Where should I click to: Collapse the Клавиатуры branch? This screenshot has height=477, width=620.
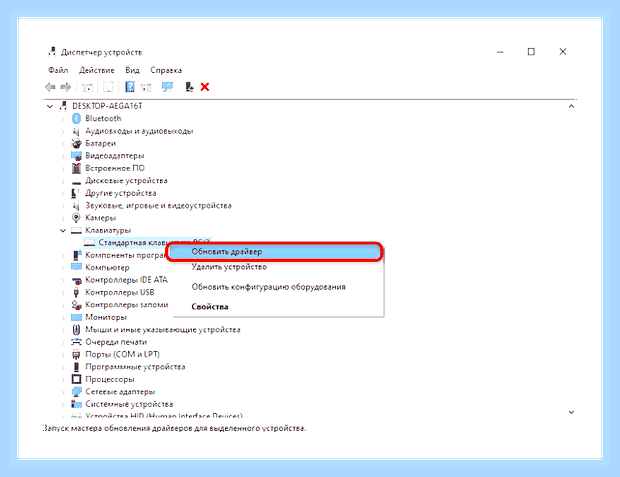coord(63,230)
